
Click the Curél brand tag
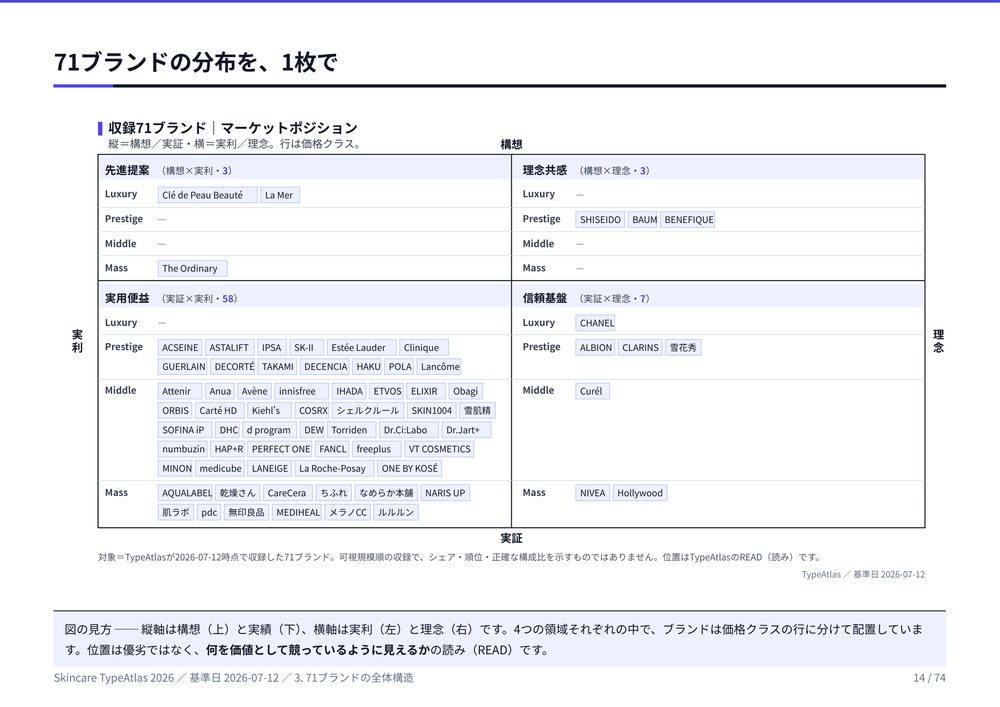tap(592, 391)
